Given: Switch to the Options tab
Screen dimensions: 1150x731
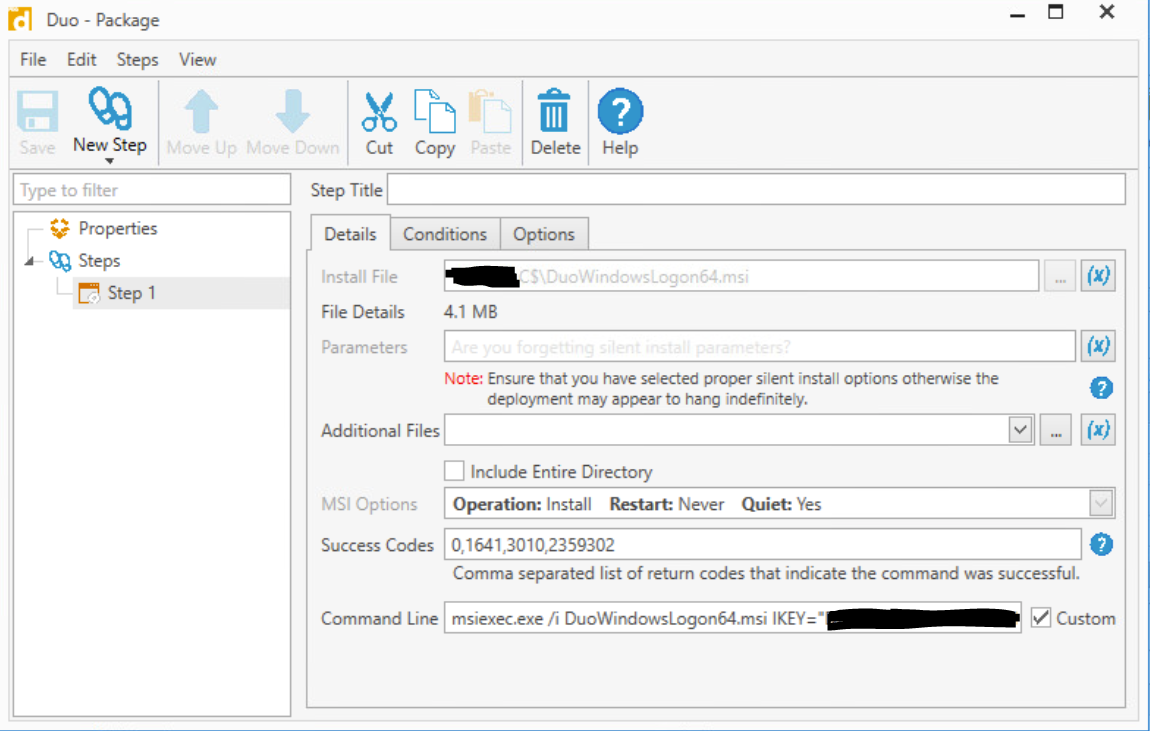Looking at the screenshot, I should [543, 234].
